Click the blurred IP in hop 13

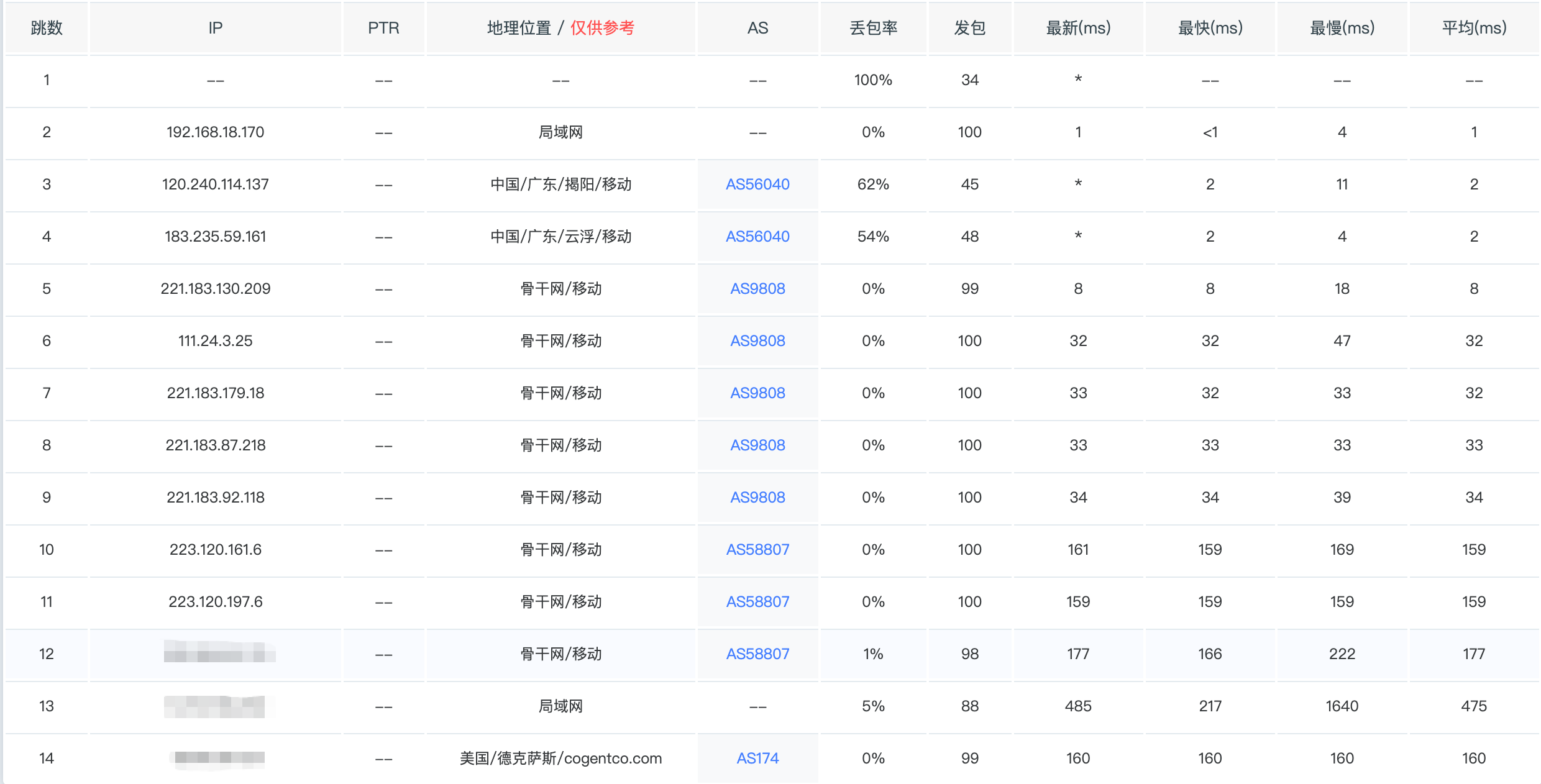pos(215,706)
